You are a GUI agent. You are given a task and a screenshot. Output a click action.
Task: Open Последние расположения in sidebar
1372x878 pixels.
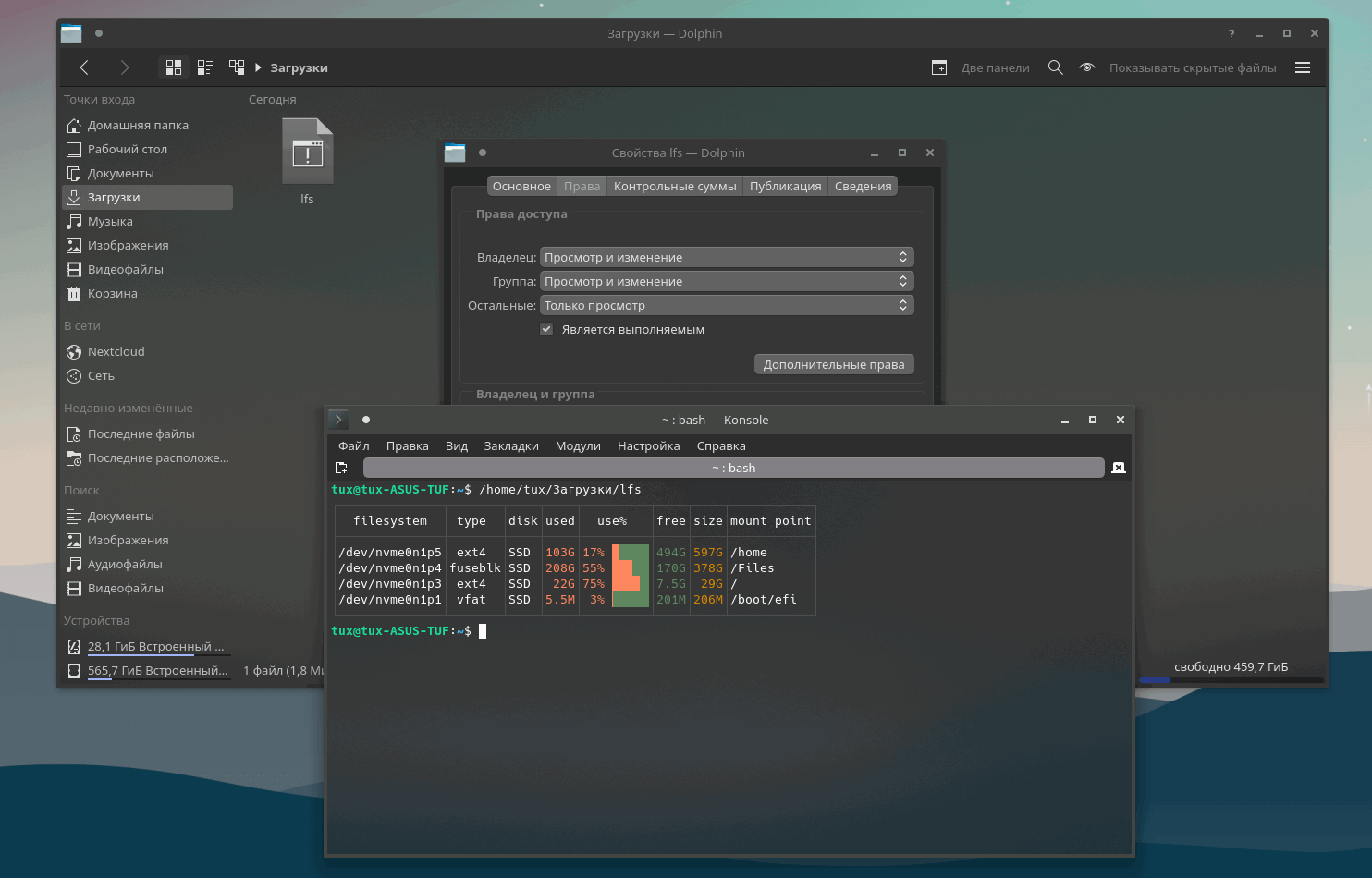[x=147, y=457]
